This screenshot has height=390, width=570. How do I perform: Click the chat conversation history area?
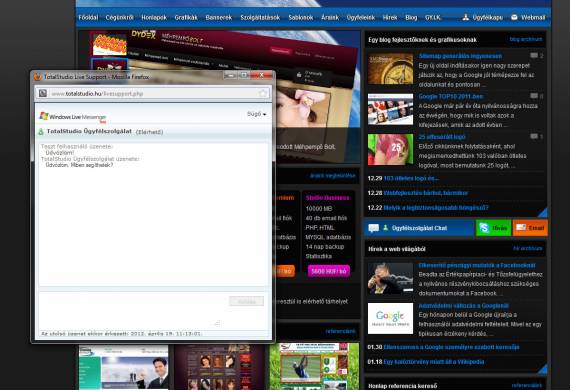point(154,214)
